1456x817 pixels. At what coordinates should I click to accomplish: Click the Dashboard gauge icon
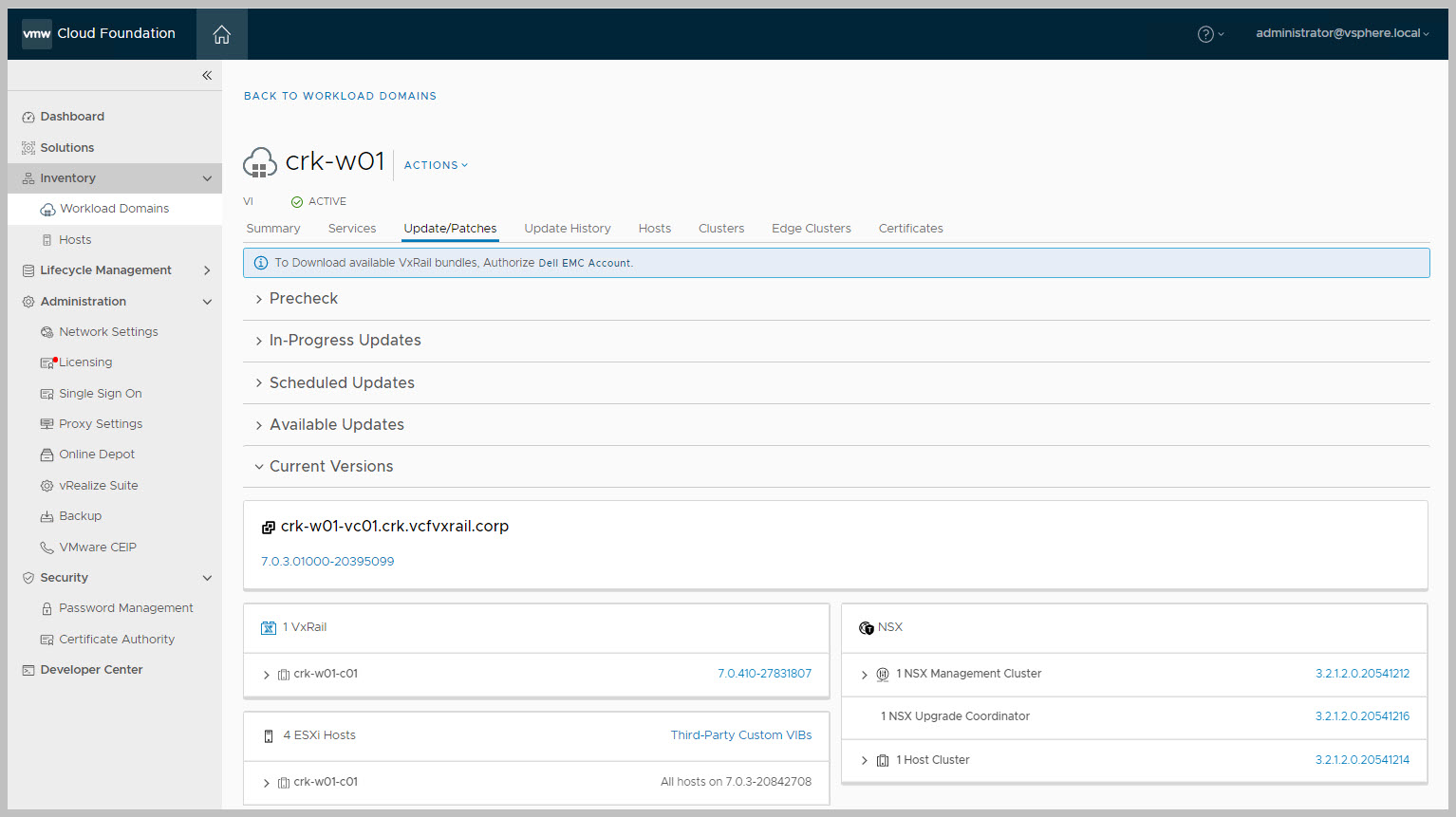click(x=28, y=118)
